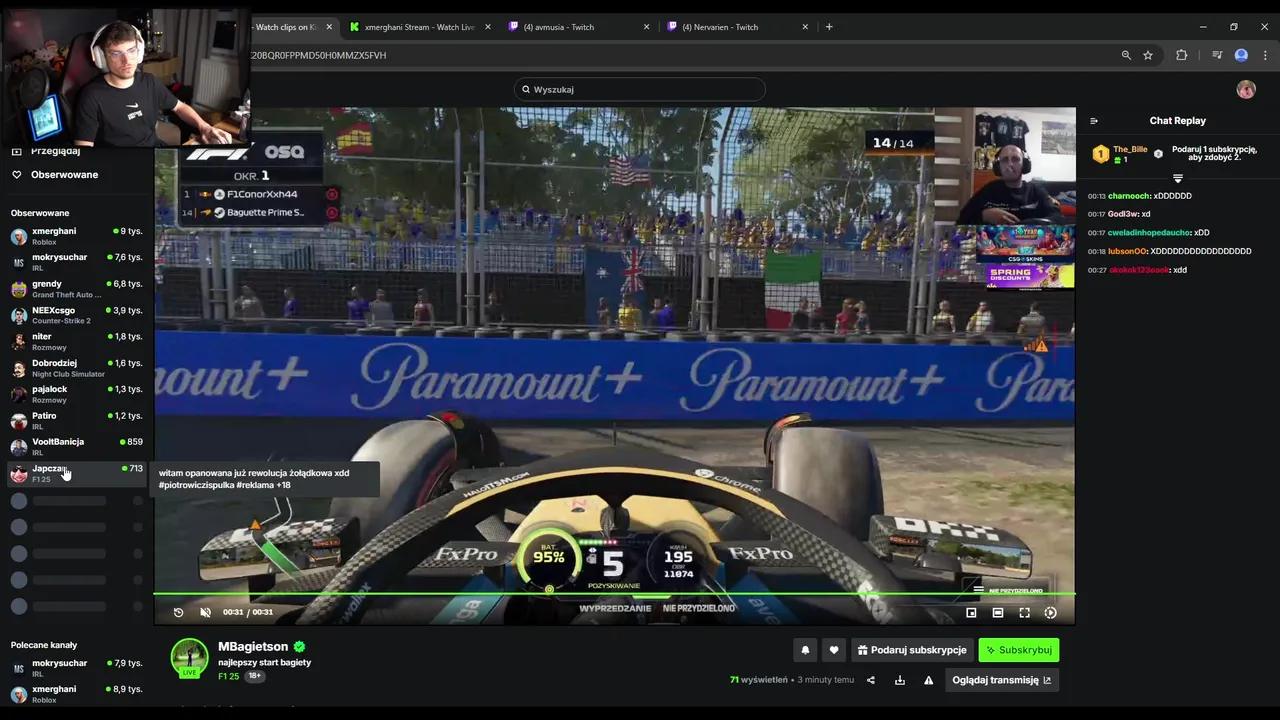Open The_Bille top gifter entry
1280x720 pixels.
(x=1122, y=154)
